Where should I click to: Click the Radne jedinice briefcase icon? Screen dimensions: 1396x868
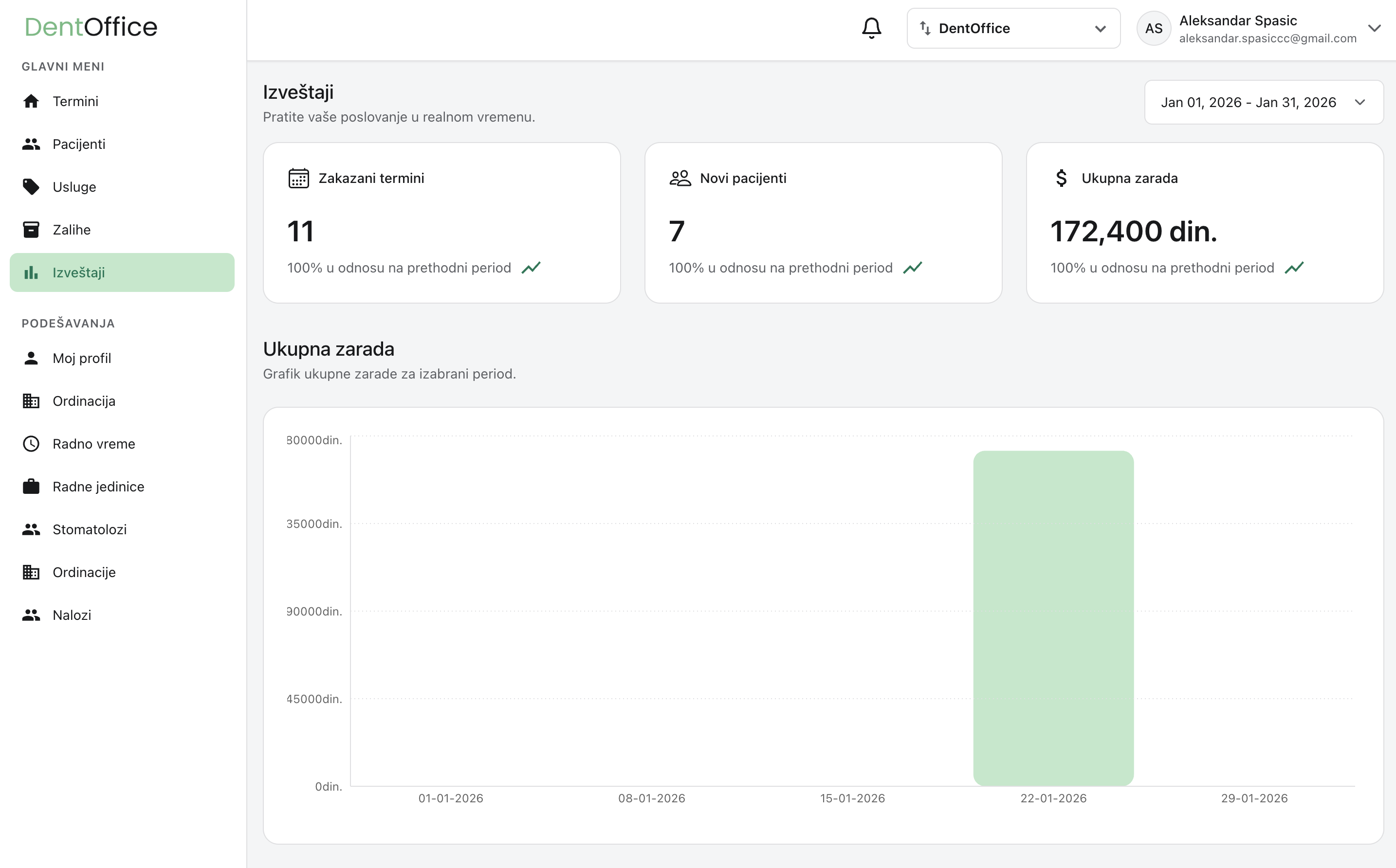[x=31, y=486]
